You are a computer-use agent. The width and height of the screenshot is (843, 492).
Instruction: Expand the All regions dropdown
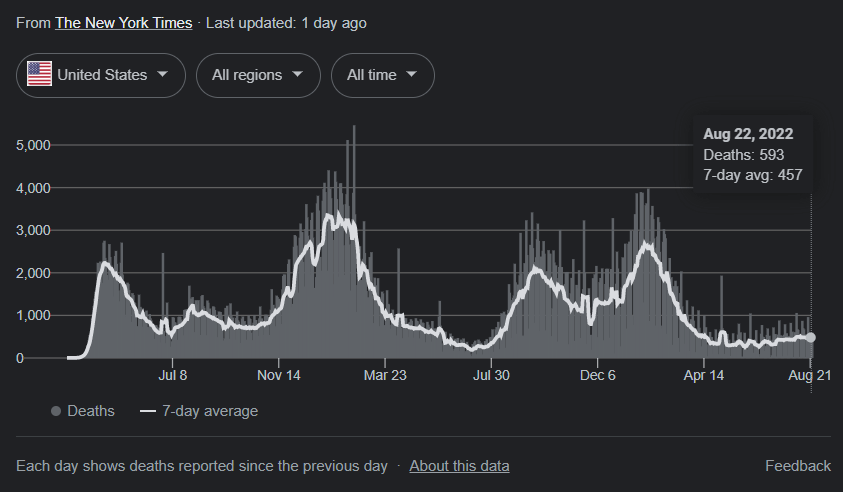click(x=258, y=75)
